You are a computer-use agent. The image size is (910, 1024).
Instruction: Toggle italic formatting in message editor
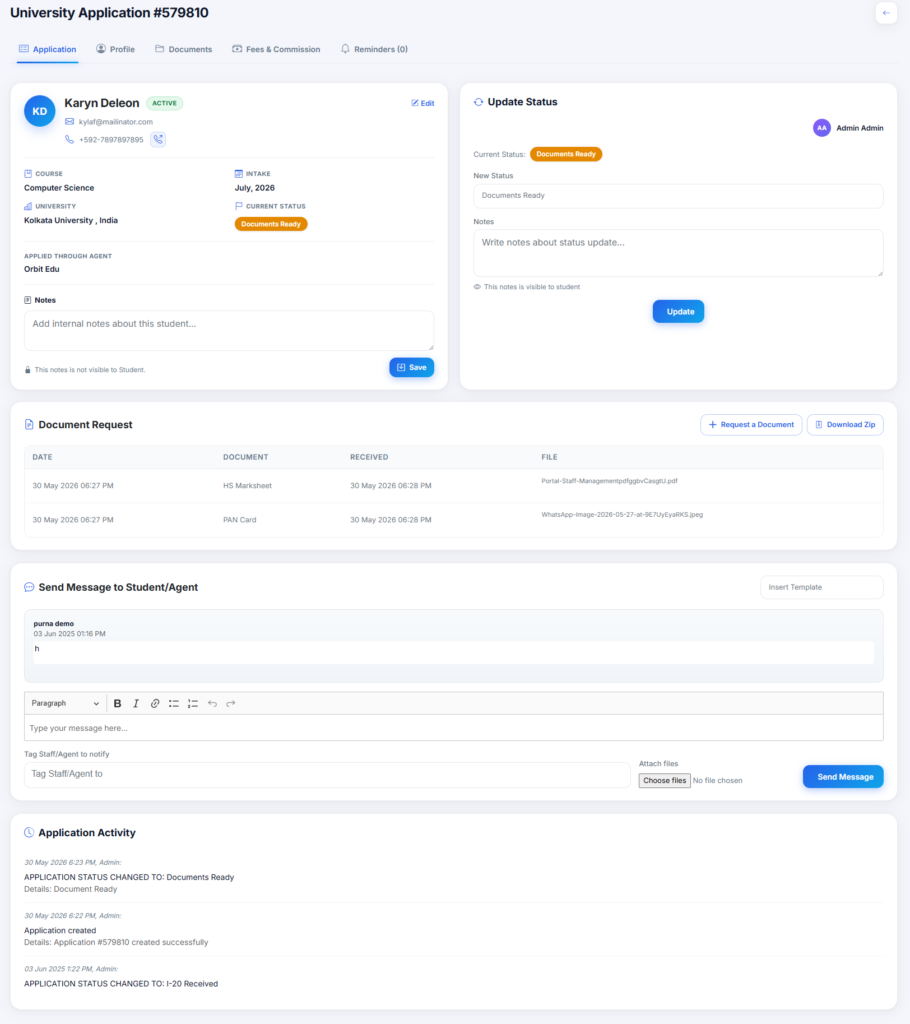click(136, 703)
